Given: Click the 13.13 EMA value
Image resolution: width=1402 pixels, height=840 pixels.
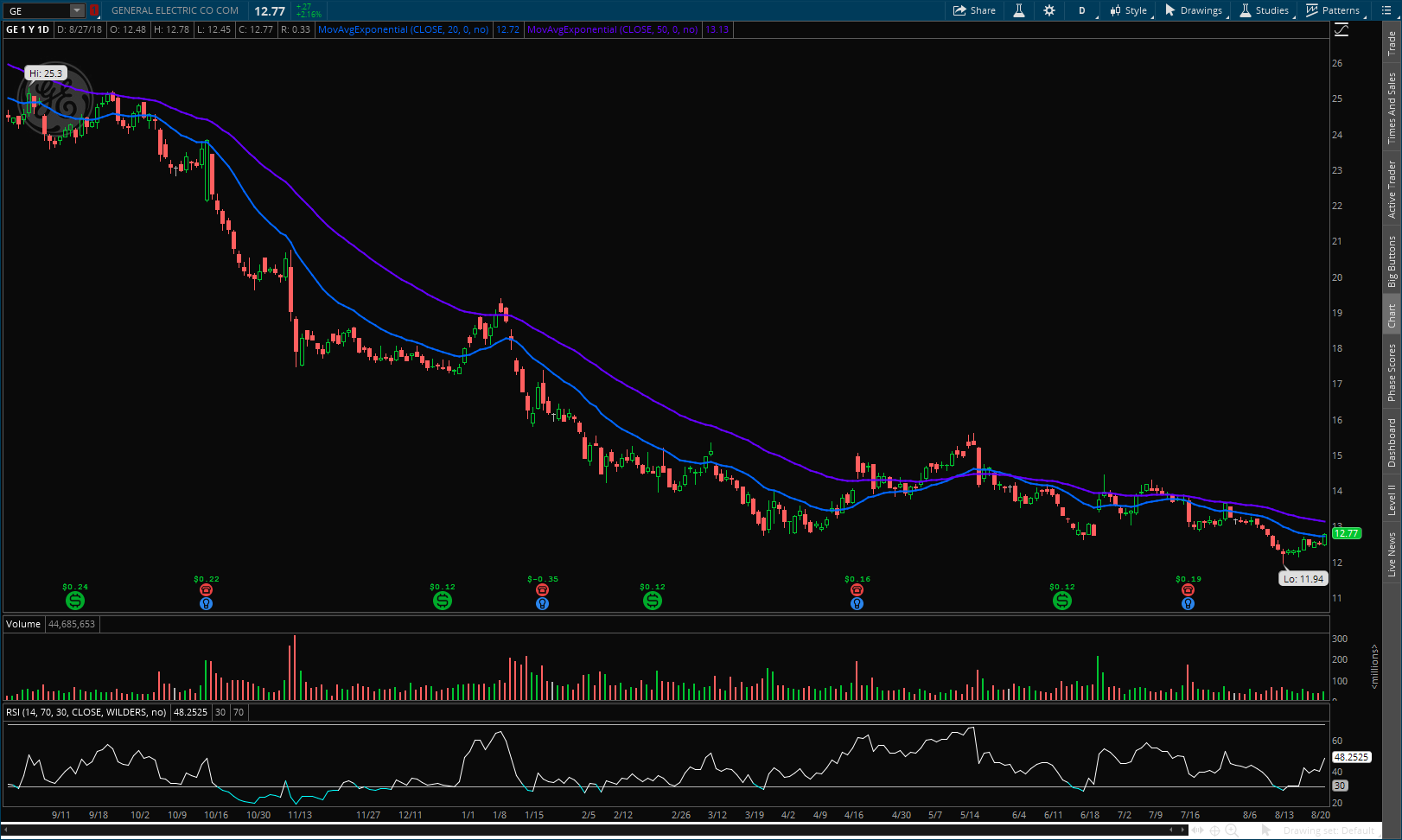Looking at the screenshot, I should (x=717, y=29).
